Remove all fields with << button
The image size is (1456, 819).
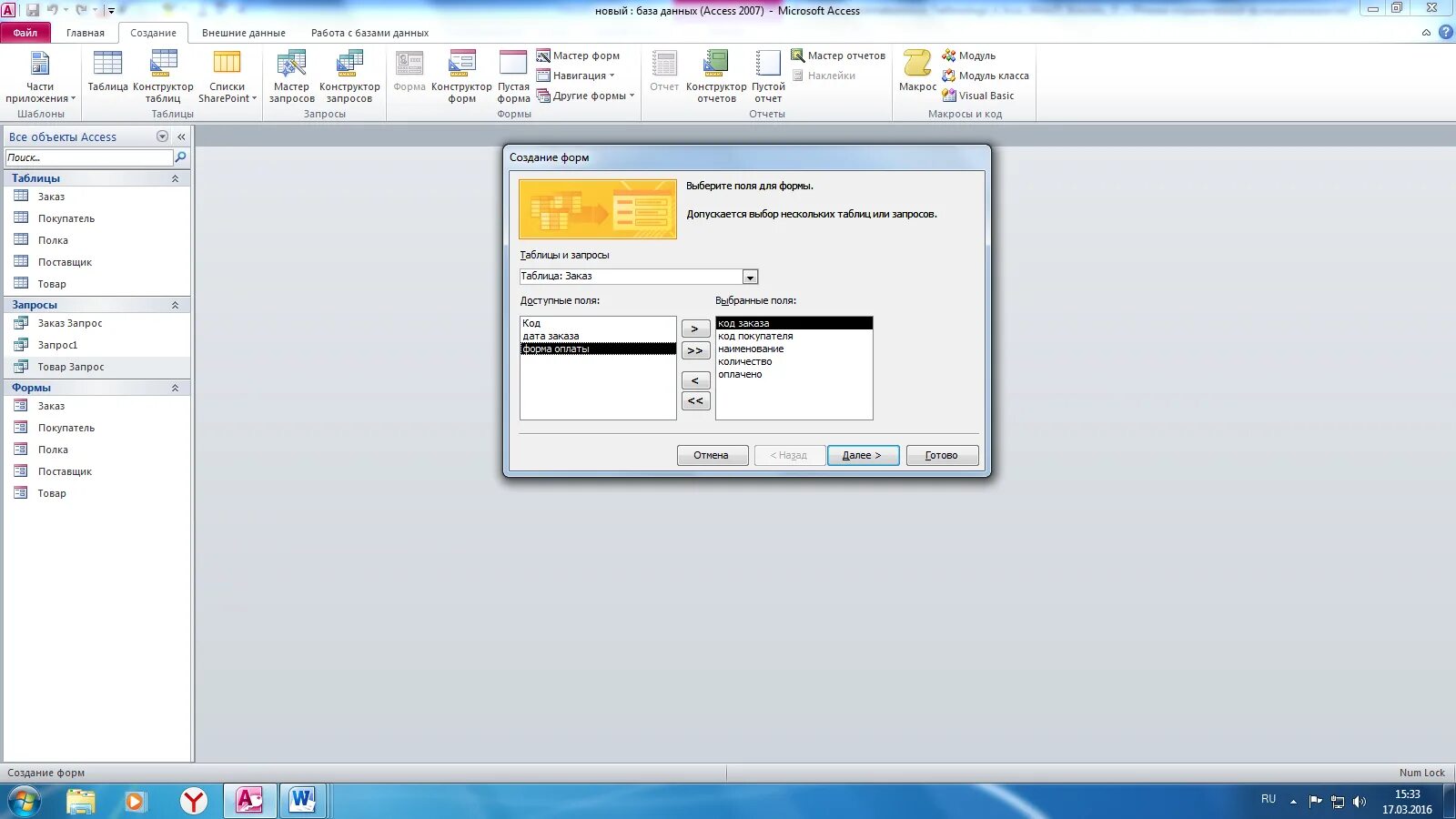point(695,401)
